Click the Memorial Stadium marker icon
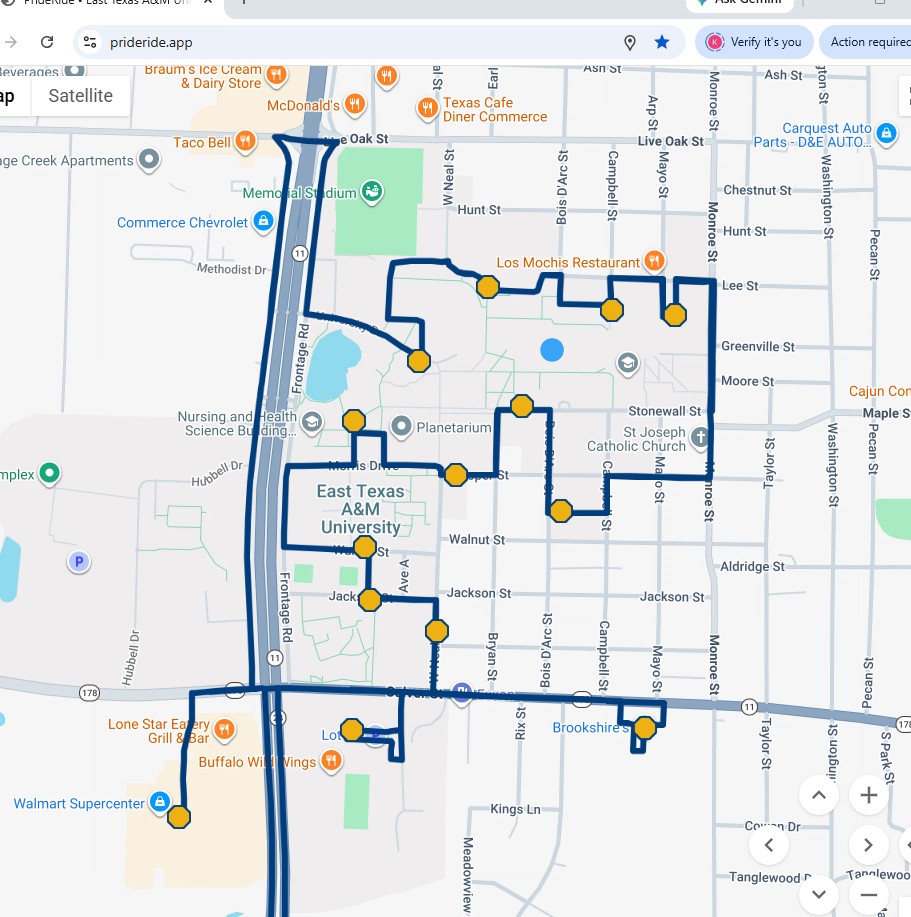The width and height of the screenshot is (911, 917). click(372, 191)
